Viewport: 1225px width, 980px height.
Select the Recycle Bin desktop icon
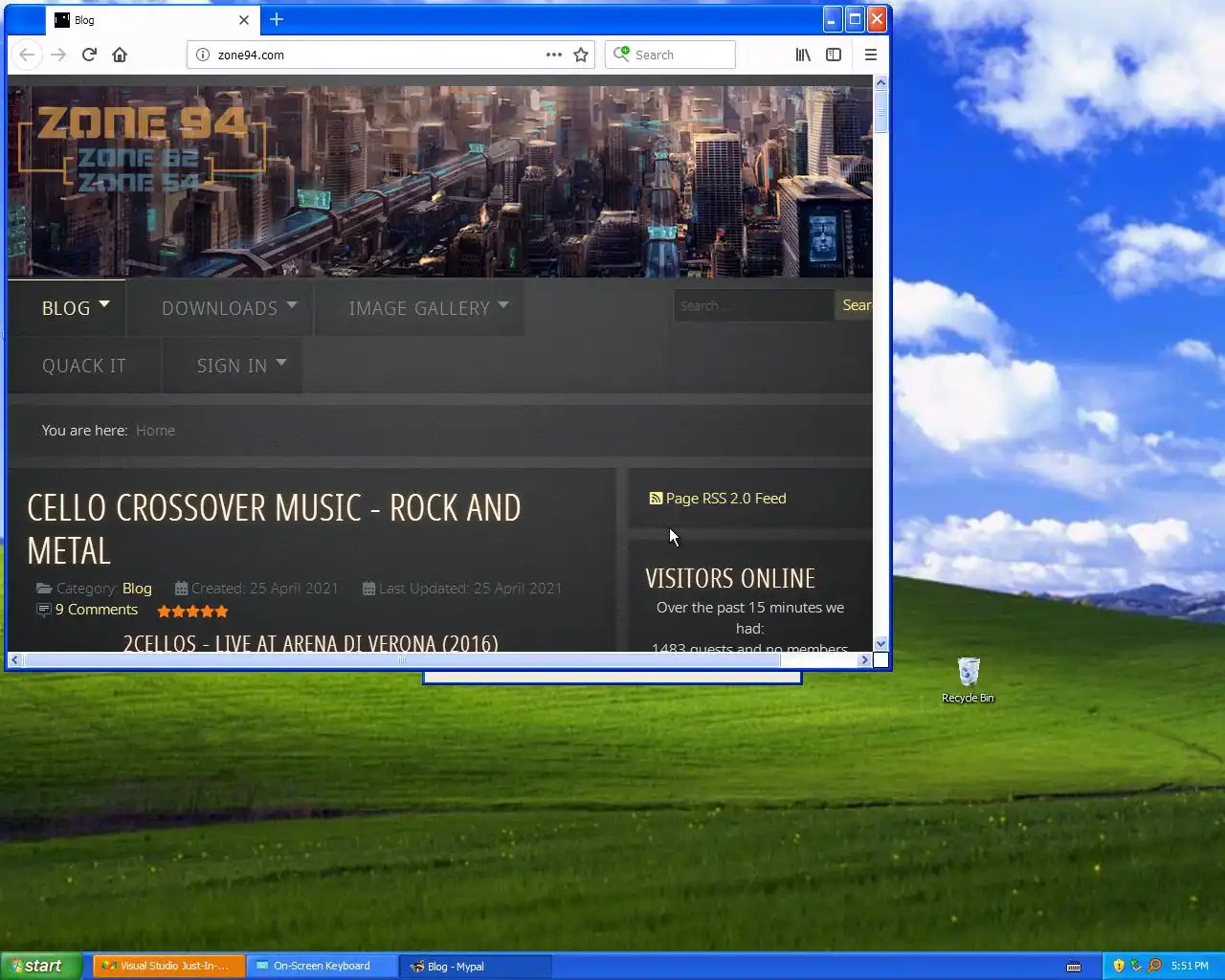(x=968, y=680)
